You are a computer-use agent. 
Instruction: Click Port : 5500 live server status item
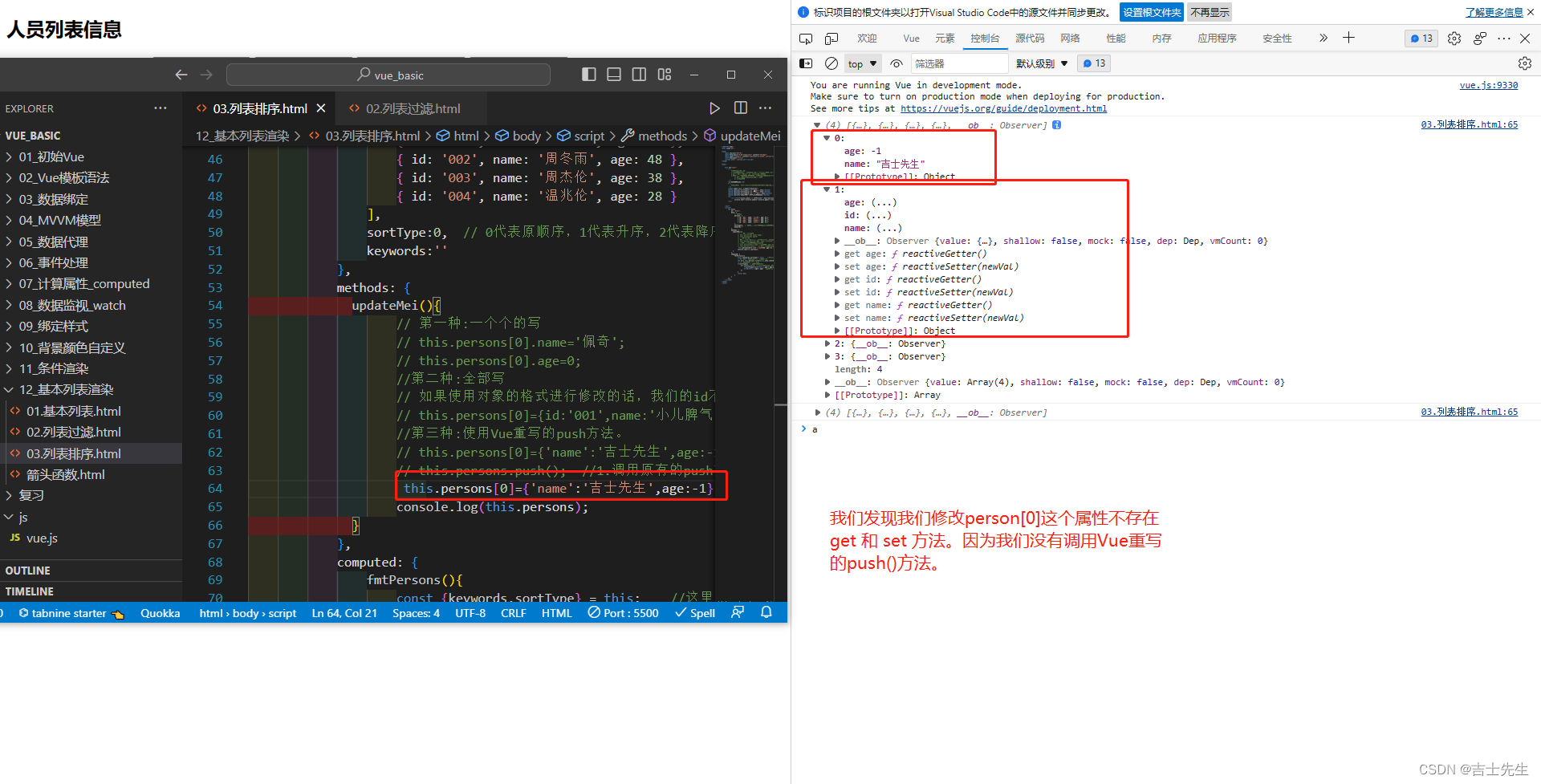[x=623, y=613]
